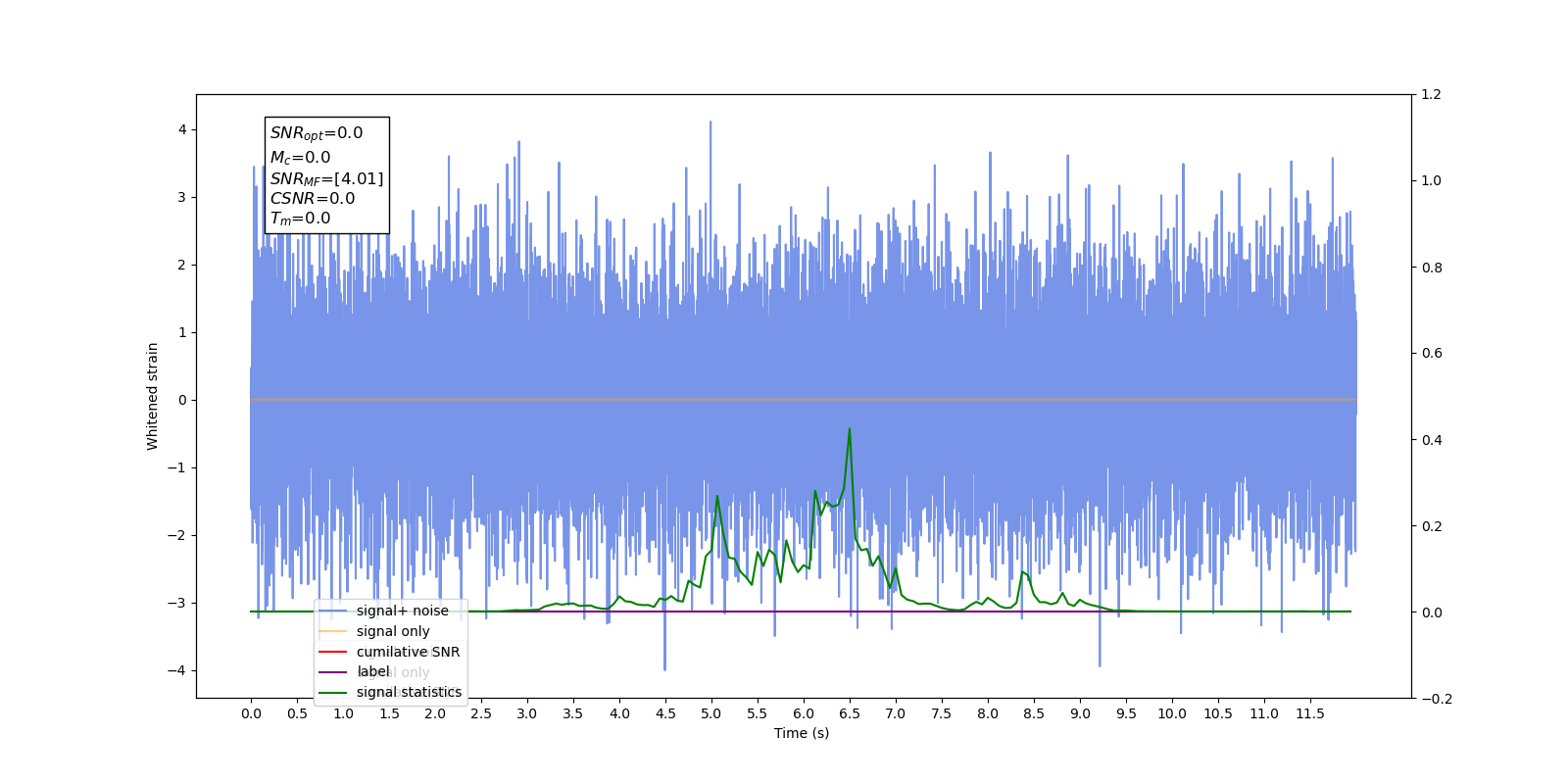Click the M_c=0.0 annotation line
Image resolution: width=1568 pixels, height=784 pixels.
pyautogui.click(x=301, y=157)
